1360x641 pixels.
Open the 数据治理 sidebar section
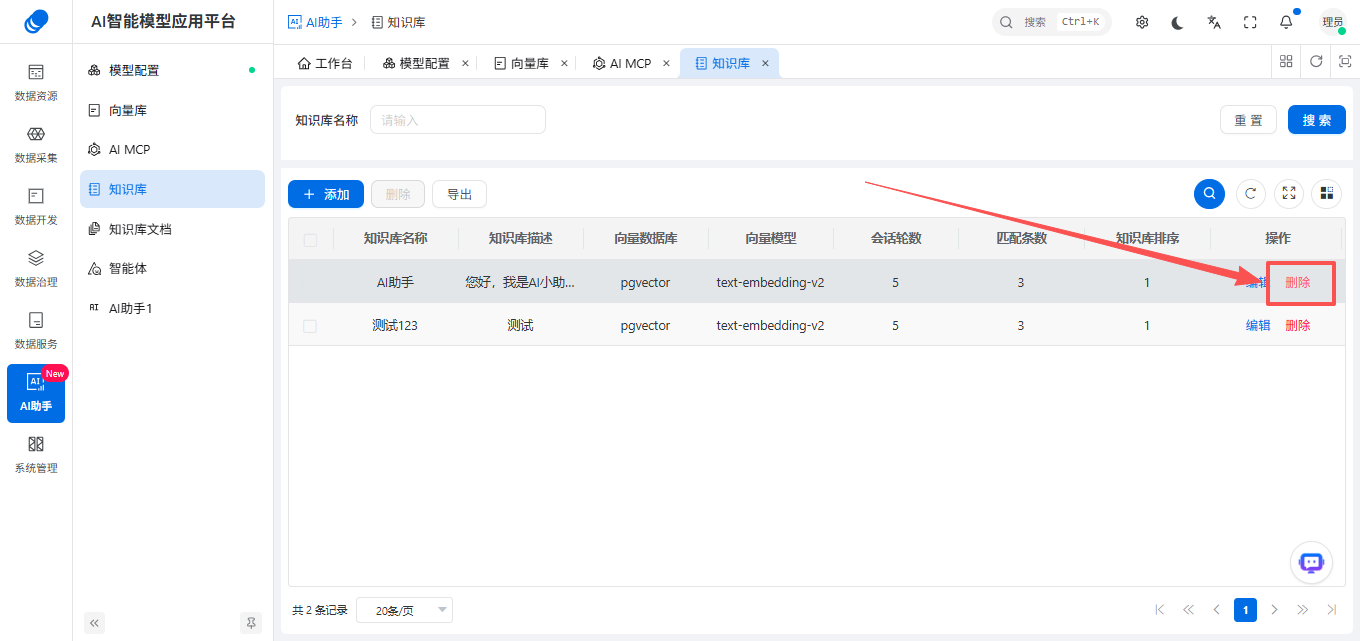point(36,268)
